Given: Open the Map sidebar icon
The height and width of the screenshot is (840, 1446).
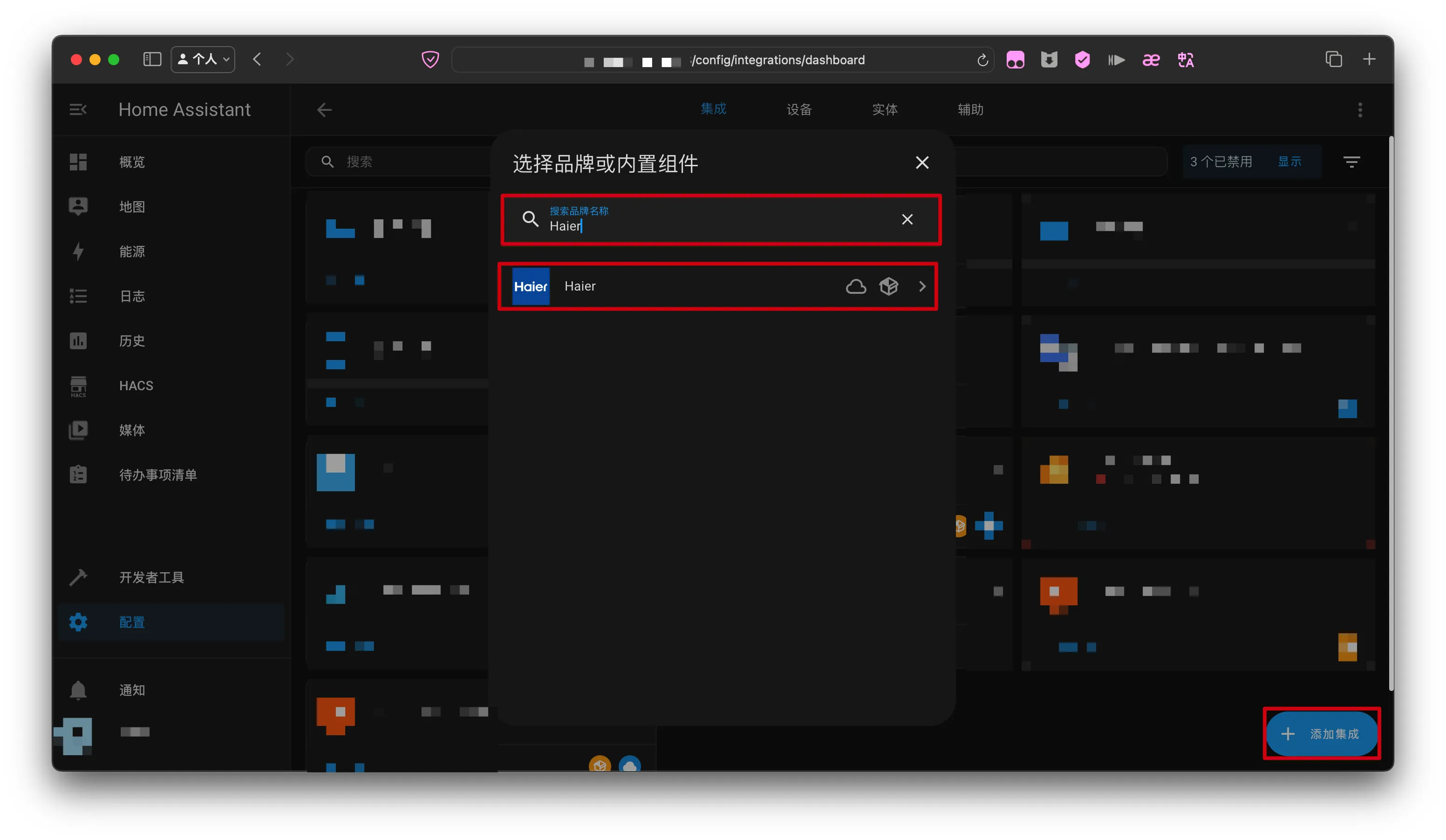Looking at the screenshot, I should [x=78, y=206].
